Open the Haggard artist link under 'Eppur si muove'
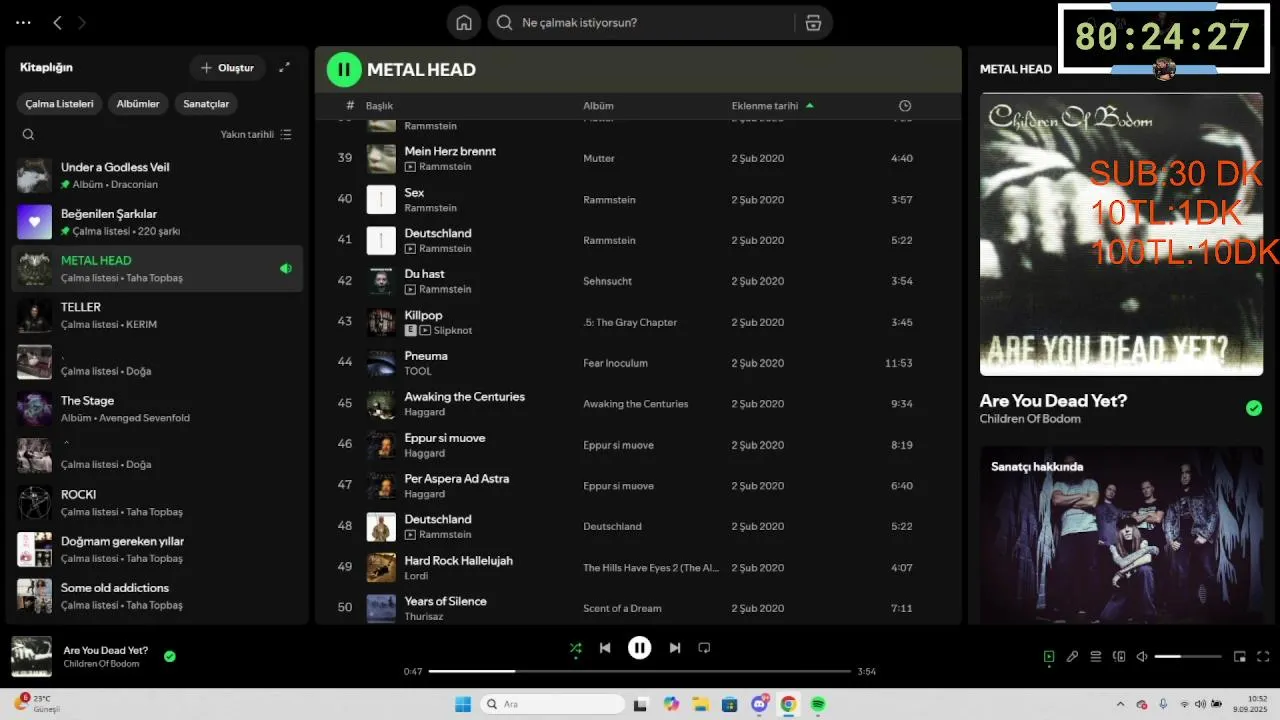This screenshot has width=1280, height=720. (x=424, y=453)
